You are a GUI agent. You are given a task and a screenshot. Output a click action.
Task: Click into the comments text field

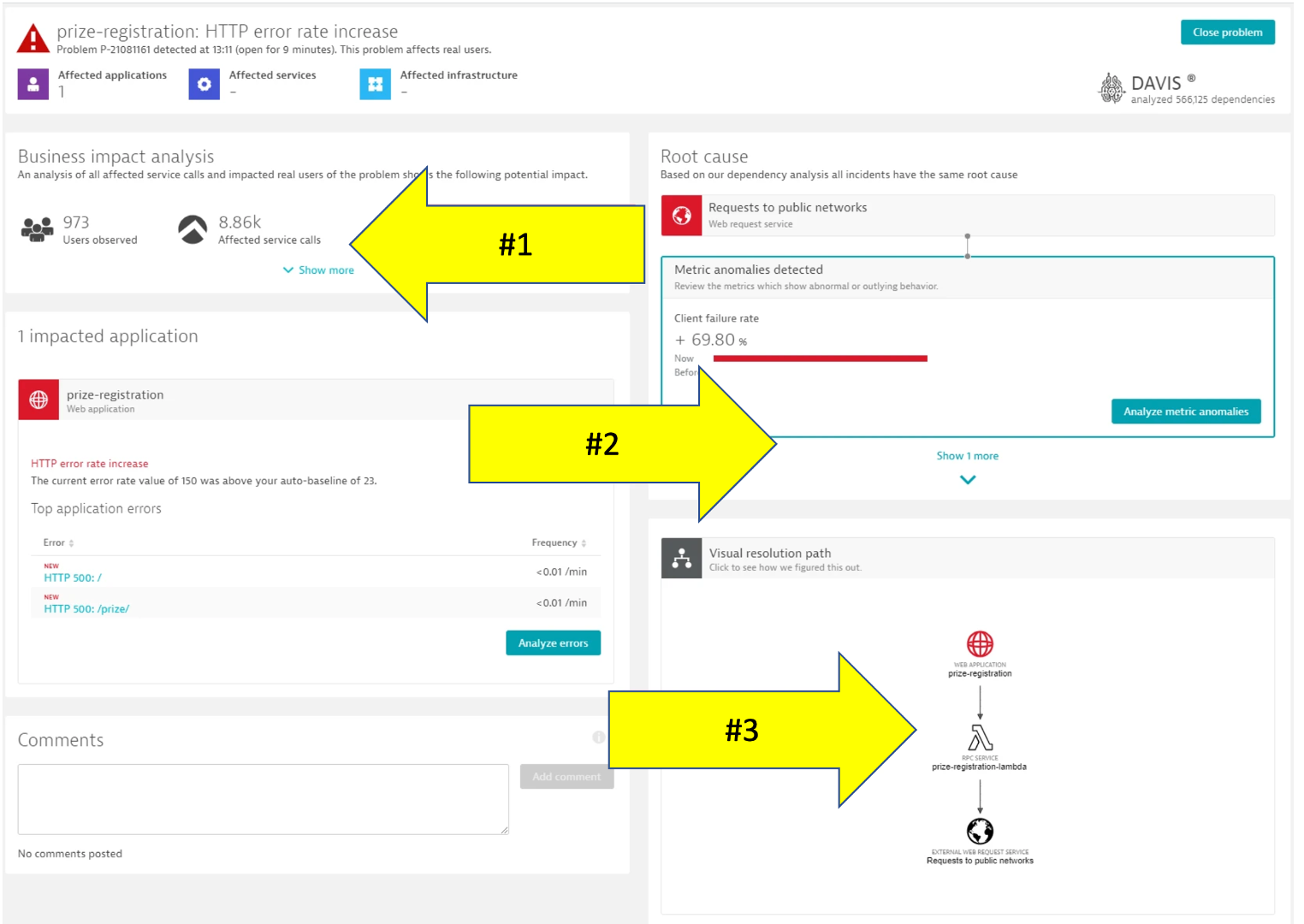click(264, 799)
